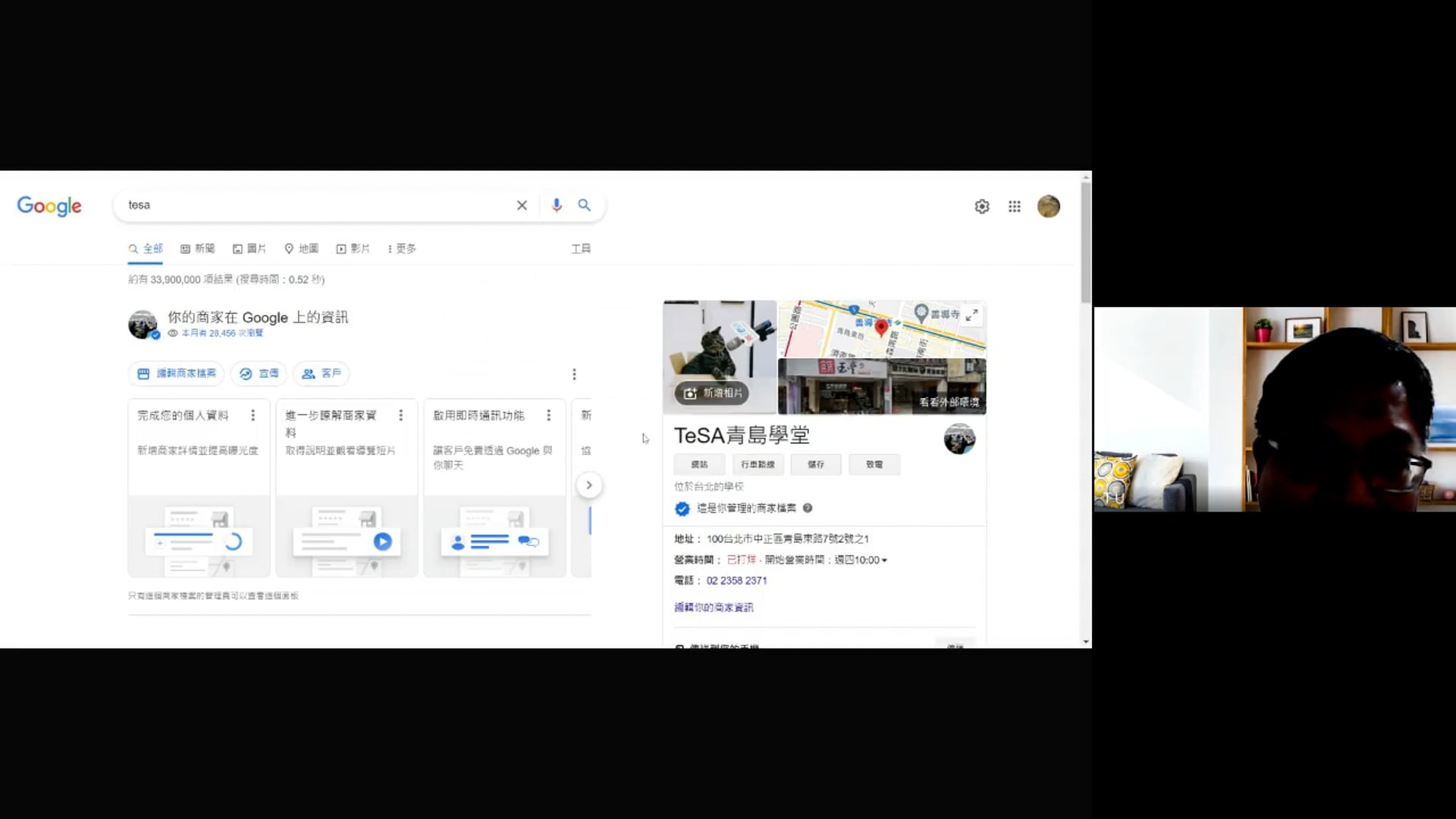Click phone number 02 2358 2371 link

pos(736,580)
